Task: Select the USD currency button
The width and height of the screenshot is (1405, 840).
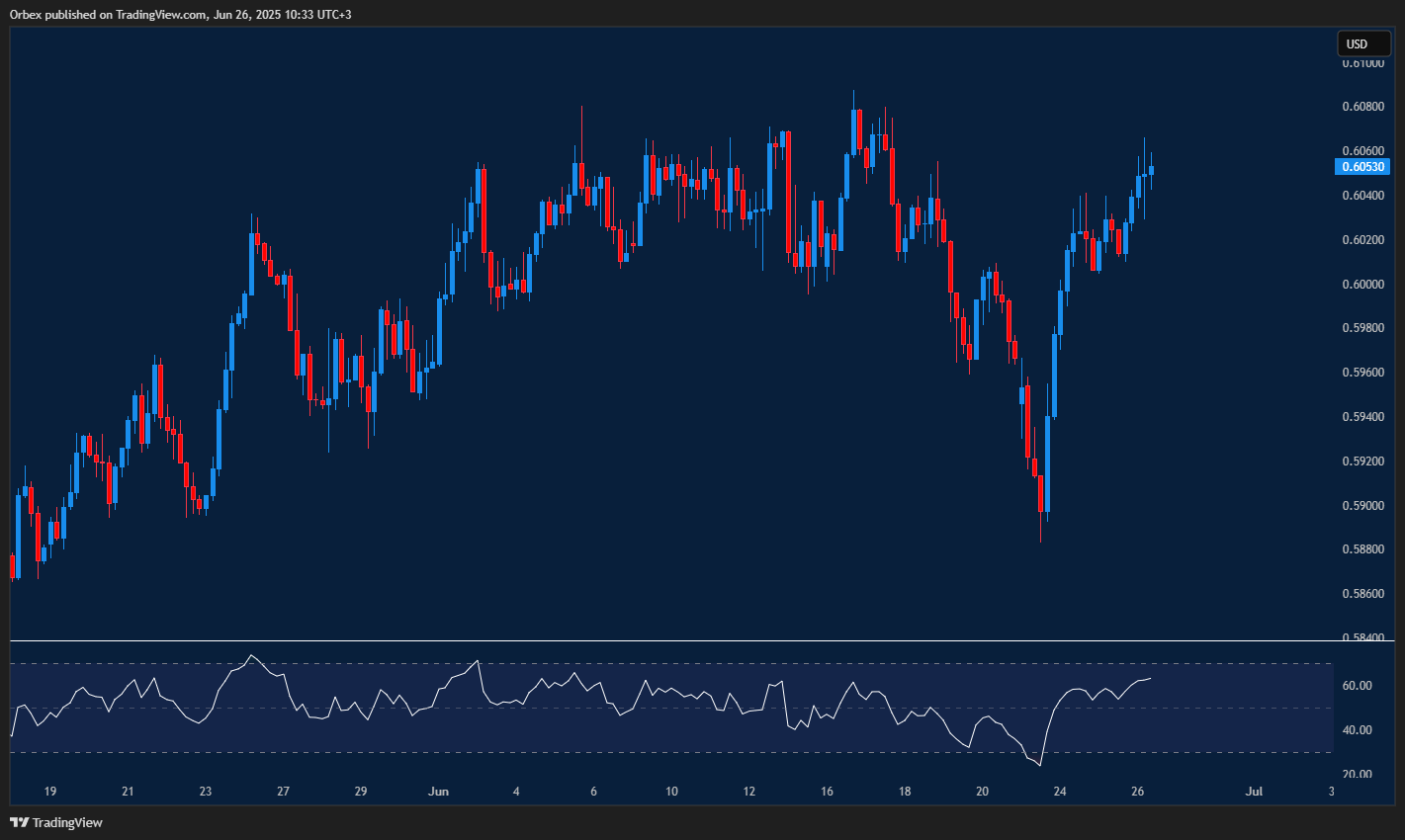Action: coord(1362,43)
